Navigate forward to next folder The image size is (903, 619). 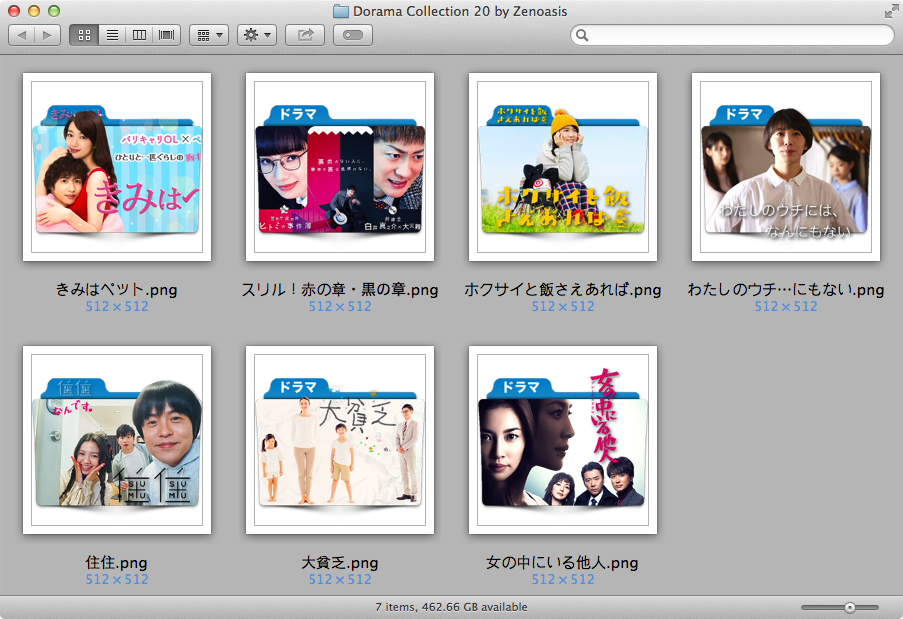44,34
